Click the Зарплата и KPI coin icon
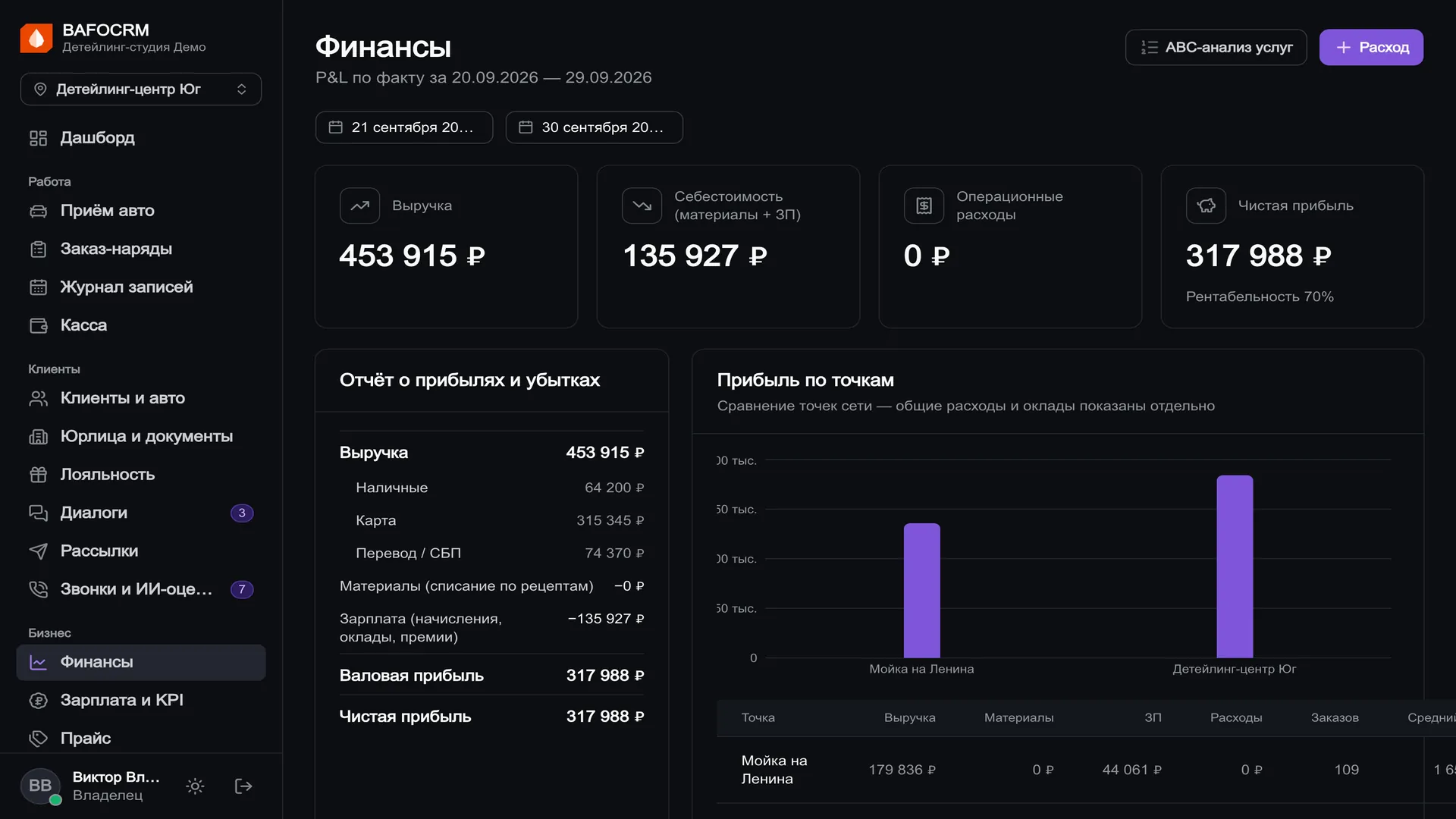 click(x=39, y=701)
